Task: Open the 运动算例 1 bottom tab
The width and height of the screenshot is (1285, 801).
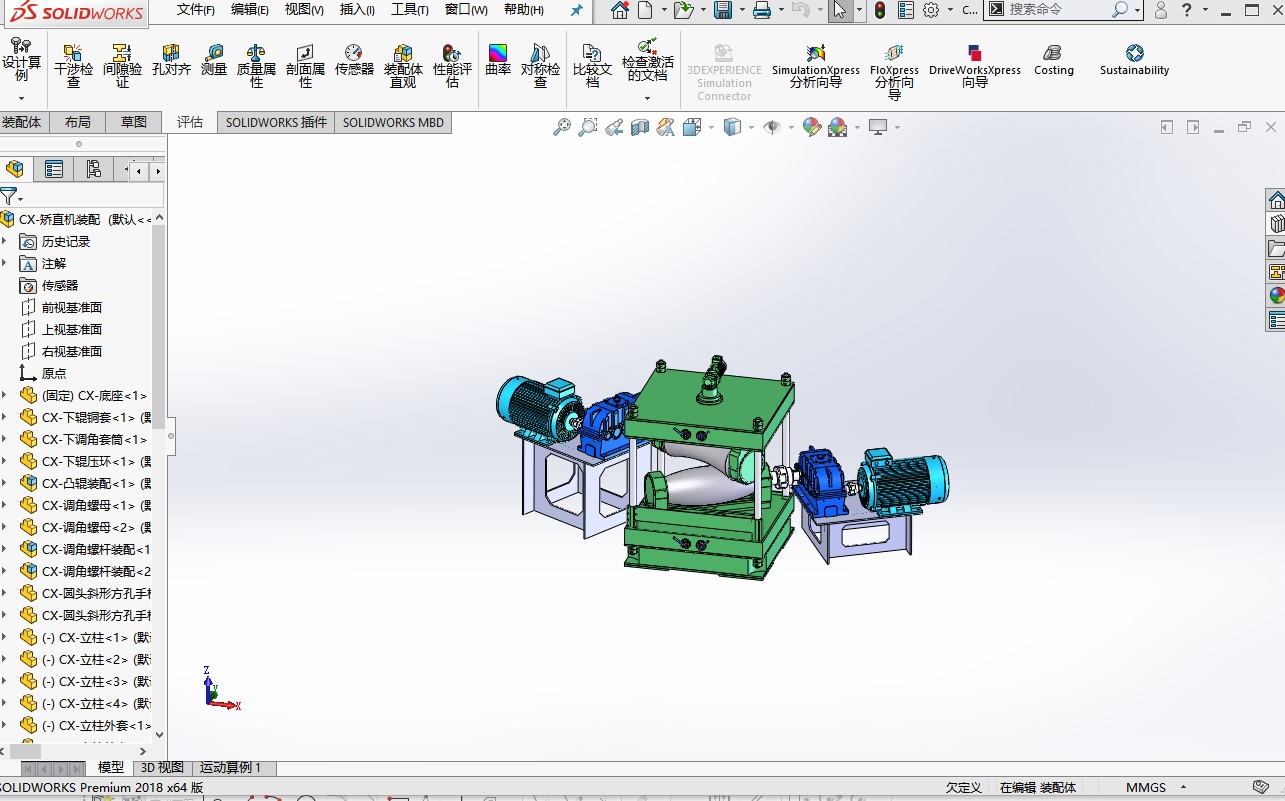Action: click(231, 768)
